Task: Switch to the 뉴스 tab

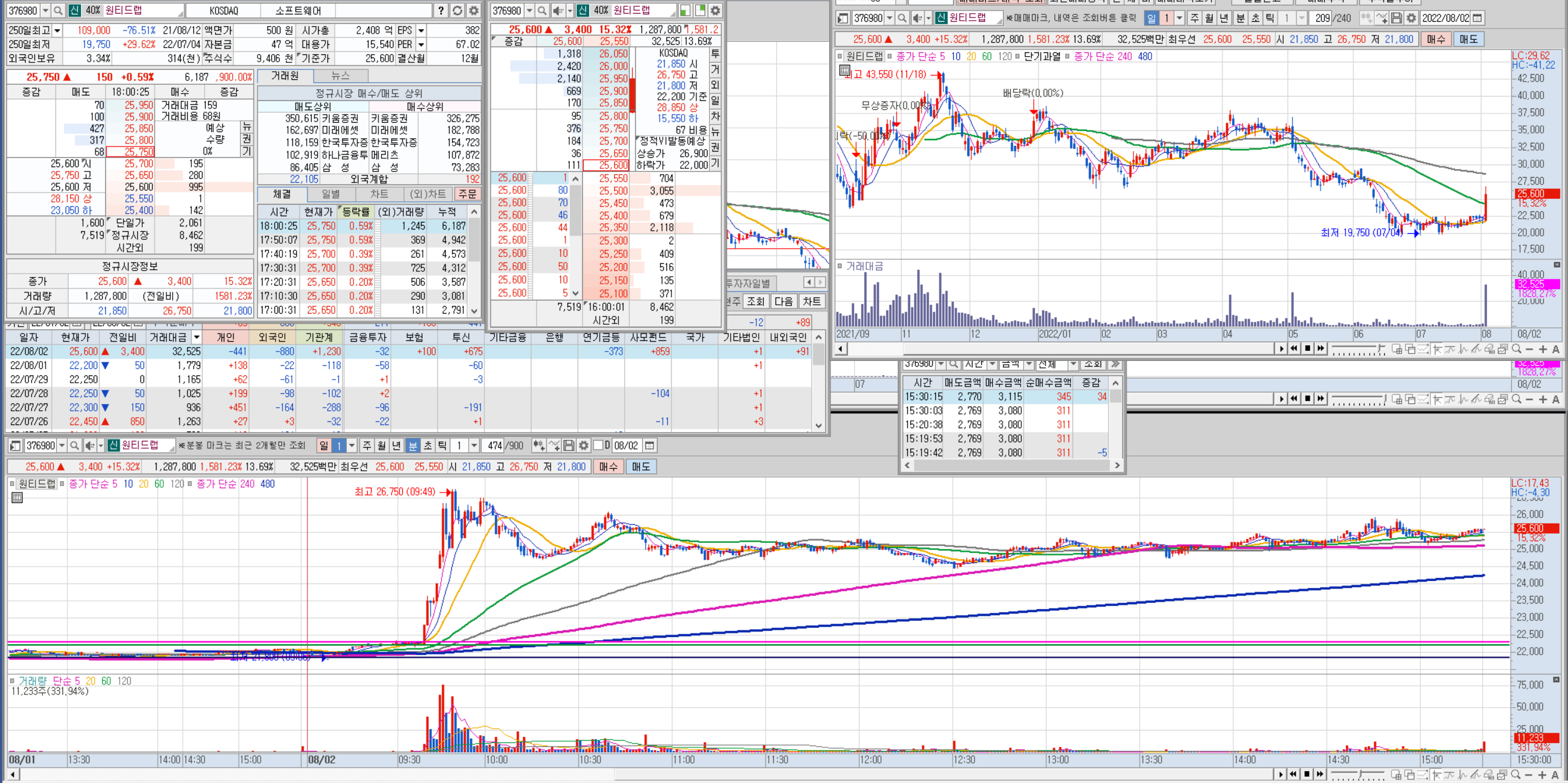Action: point(340,75)
